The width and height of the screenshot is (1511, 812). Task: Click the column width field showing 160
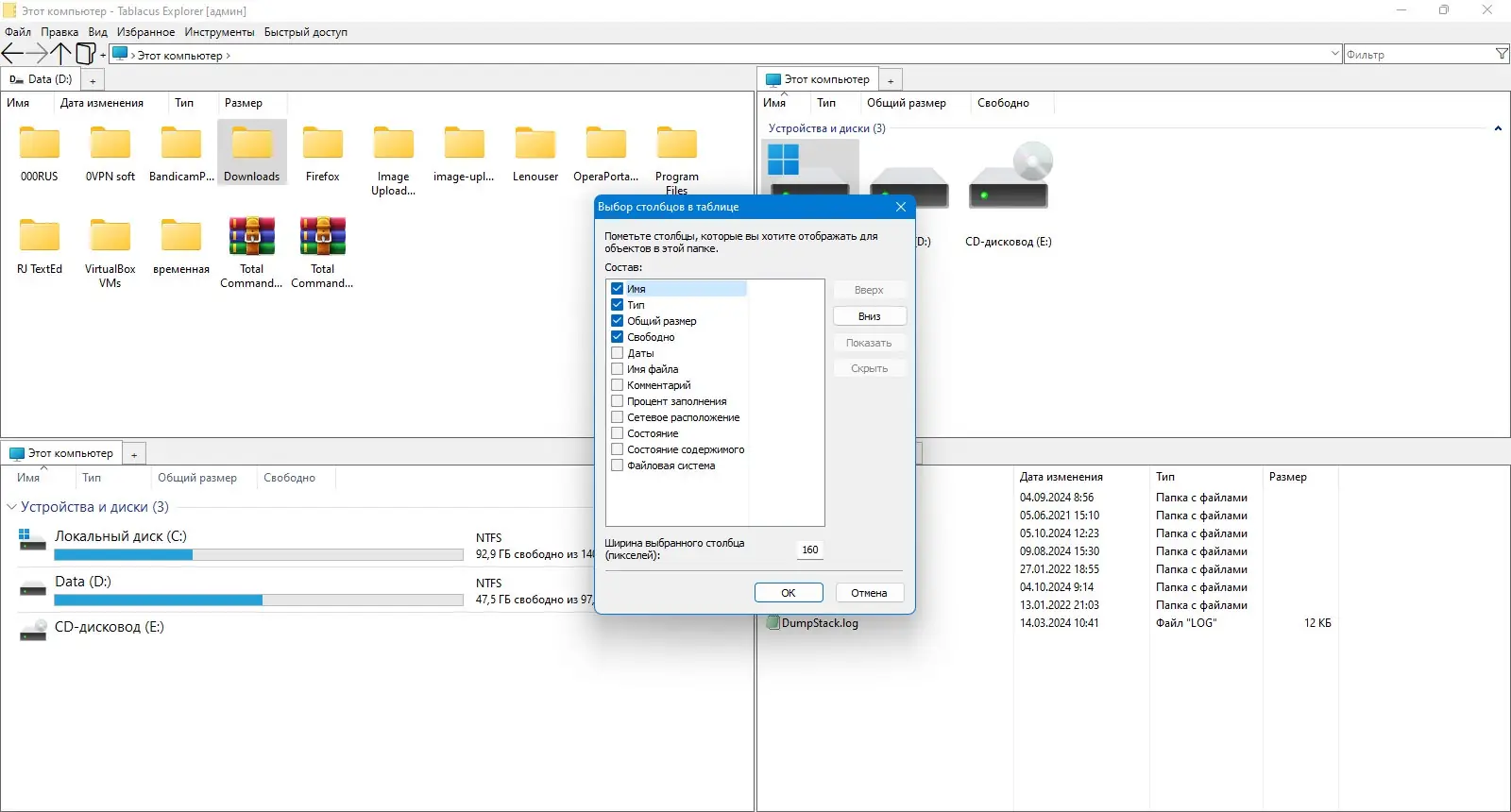pos(810,550)
